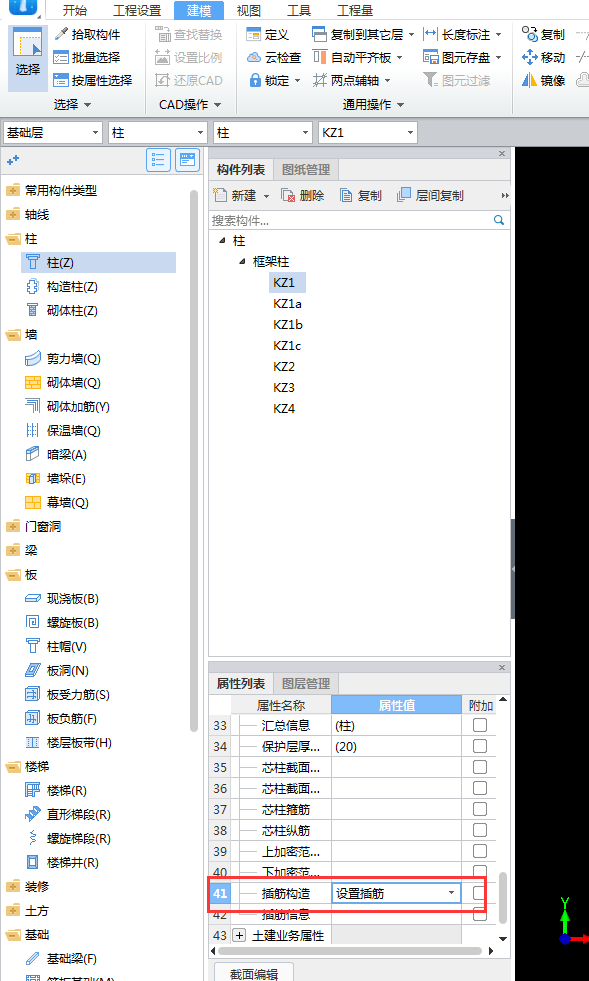Click 复制 in component list toolbar
Viewport: 589px width, 981px height.
(361, 196)
